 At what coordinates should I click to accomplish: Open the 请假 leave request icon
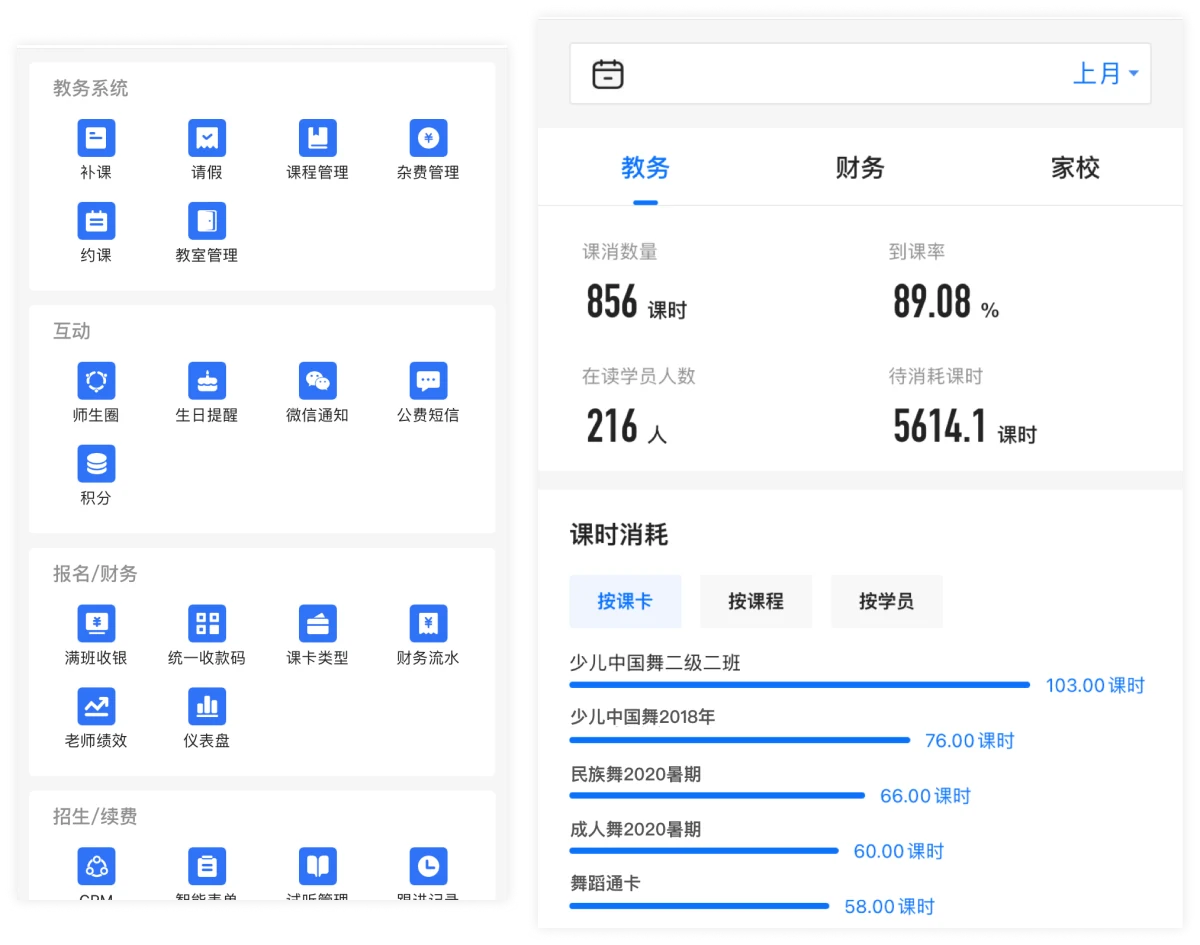click(x=207, y=138)
